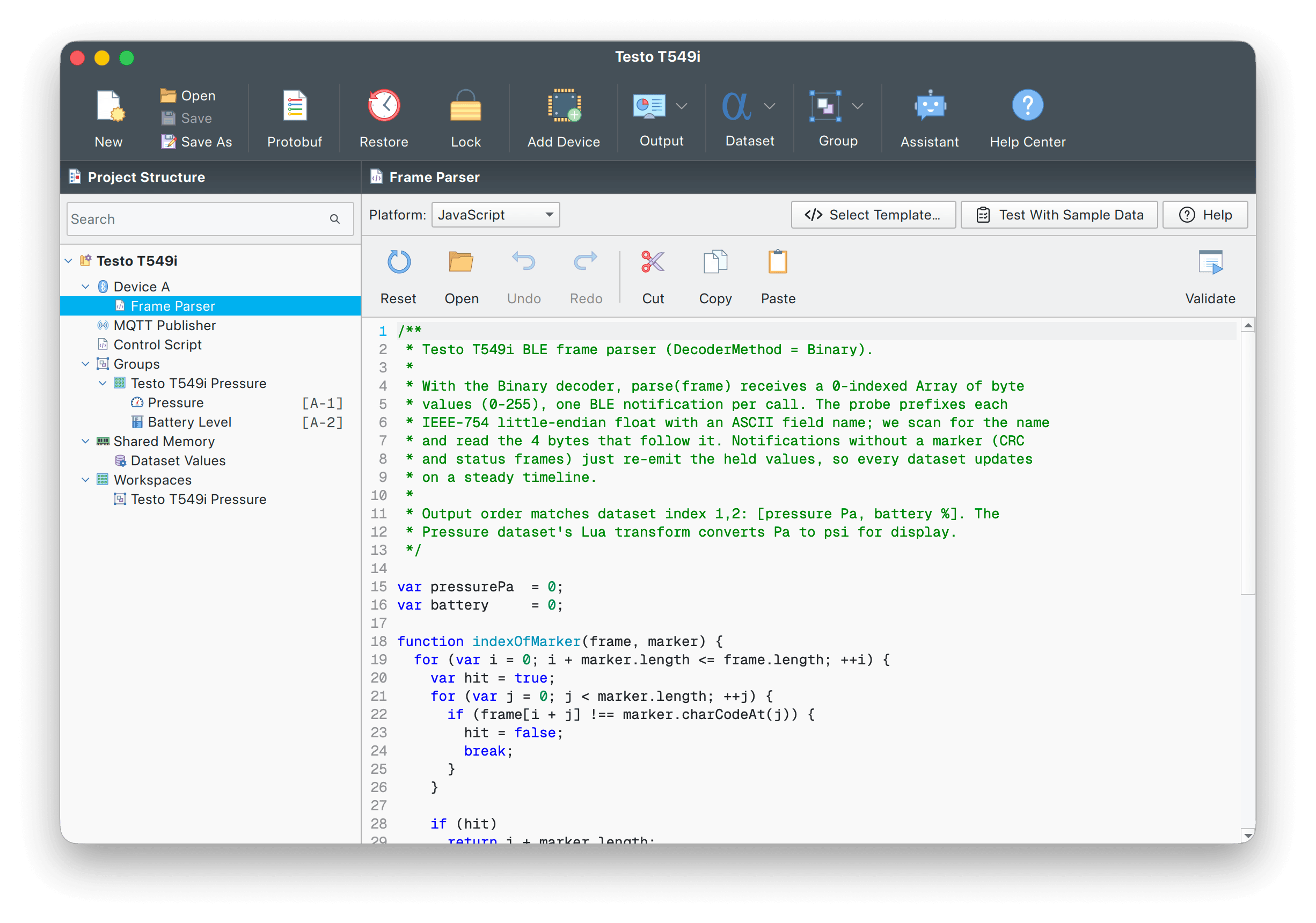
Task: Select Battery Level dataset [A-2]
Action: click(x=210, y=422)
